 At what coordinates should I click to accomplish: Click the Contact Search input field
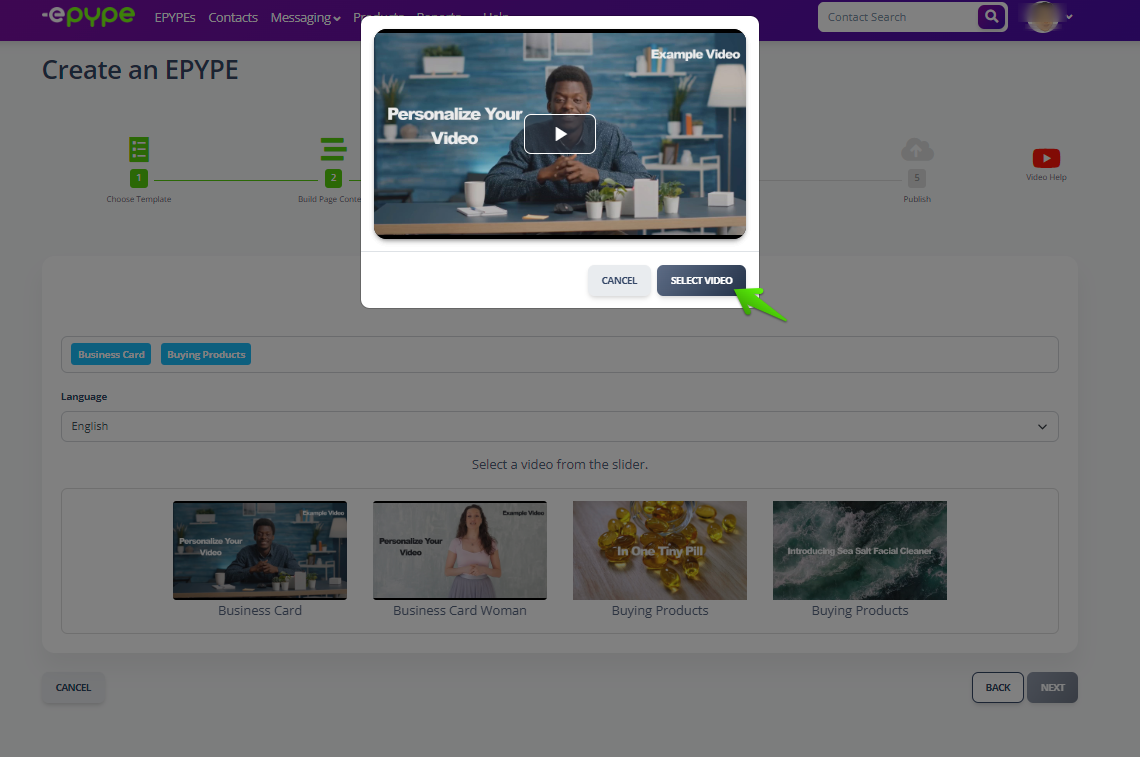pyautogui.click(x=898, y=17)
